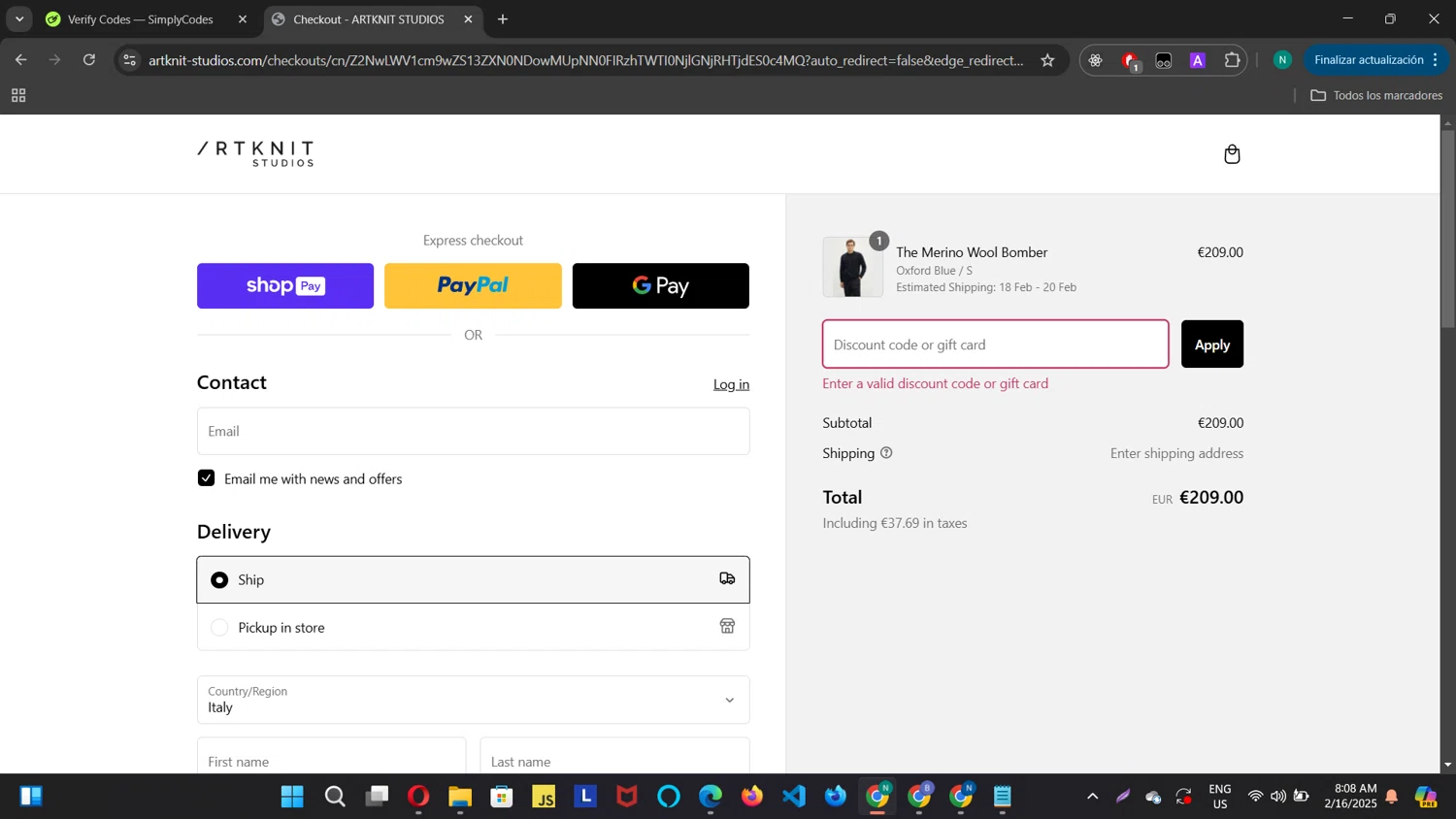
Task: Pay with Google Pay button
Action: coord(660,285)
